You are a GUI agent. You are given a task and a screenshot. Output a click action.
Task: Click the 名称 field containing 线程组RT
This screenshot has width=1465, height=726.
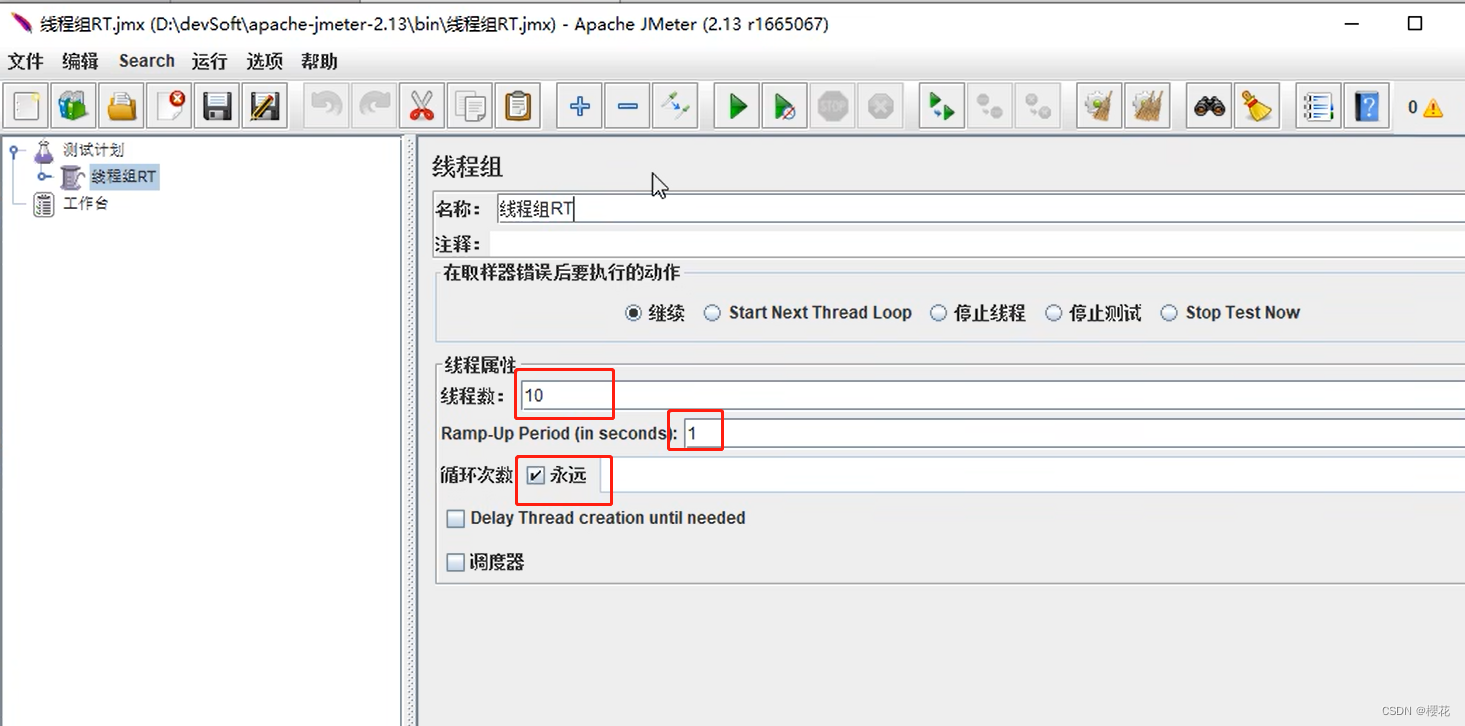click(980, 209)
